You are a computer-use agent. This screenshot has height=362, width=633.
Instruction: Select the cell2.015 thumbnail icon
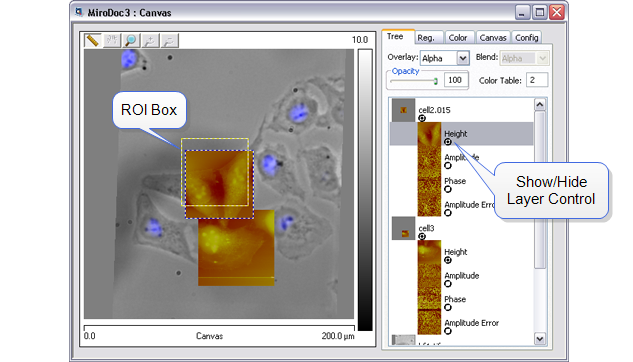tap(403, 110)
